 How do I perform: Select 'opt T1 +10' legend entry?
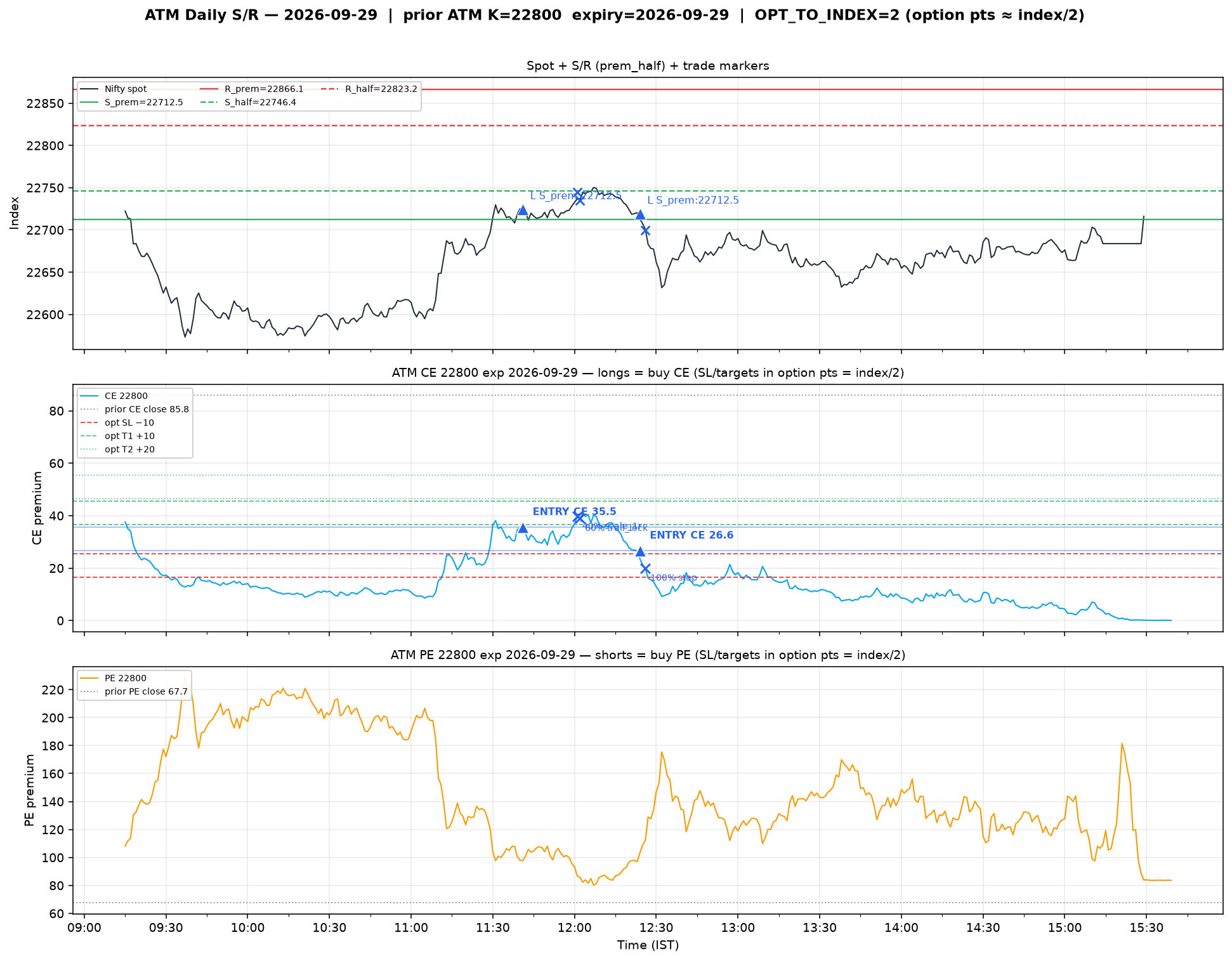click(117, 436)
